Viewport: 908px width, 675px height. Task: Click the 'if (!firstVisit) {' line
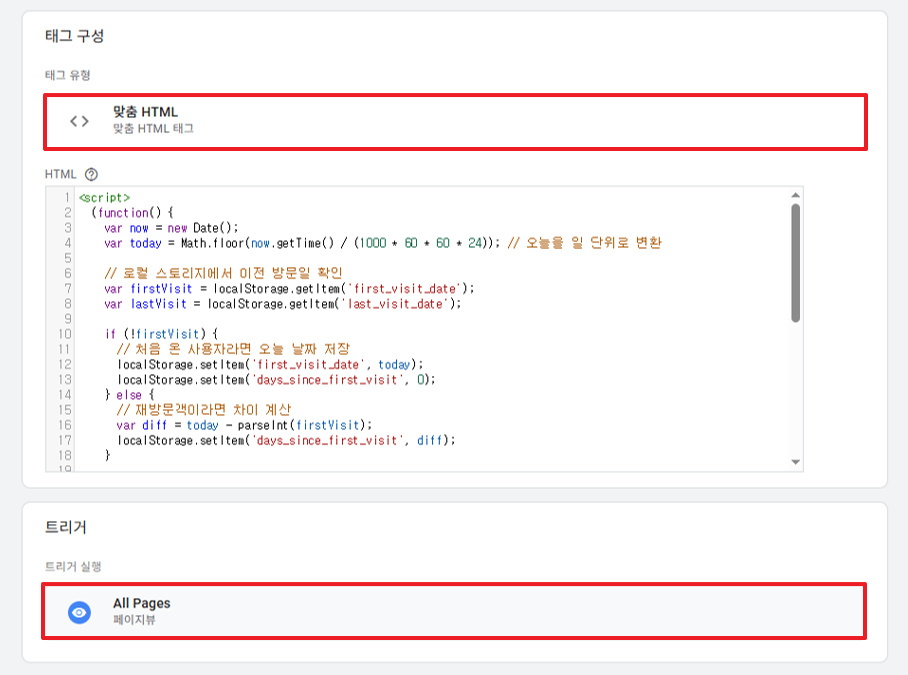pyautogui.click(x=161, y=334)
